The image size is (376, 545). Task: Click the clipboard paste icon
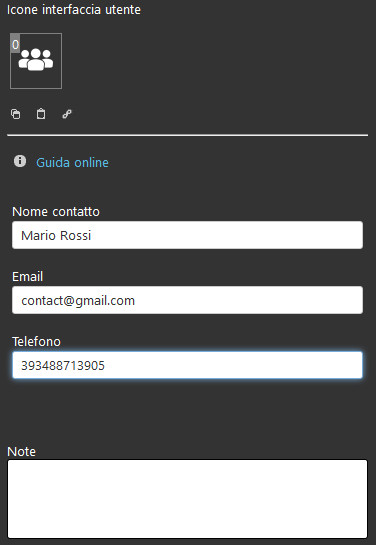pos(41,114)
